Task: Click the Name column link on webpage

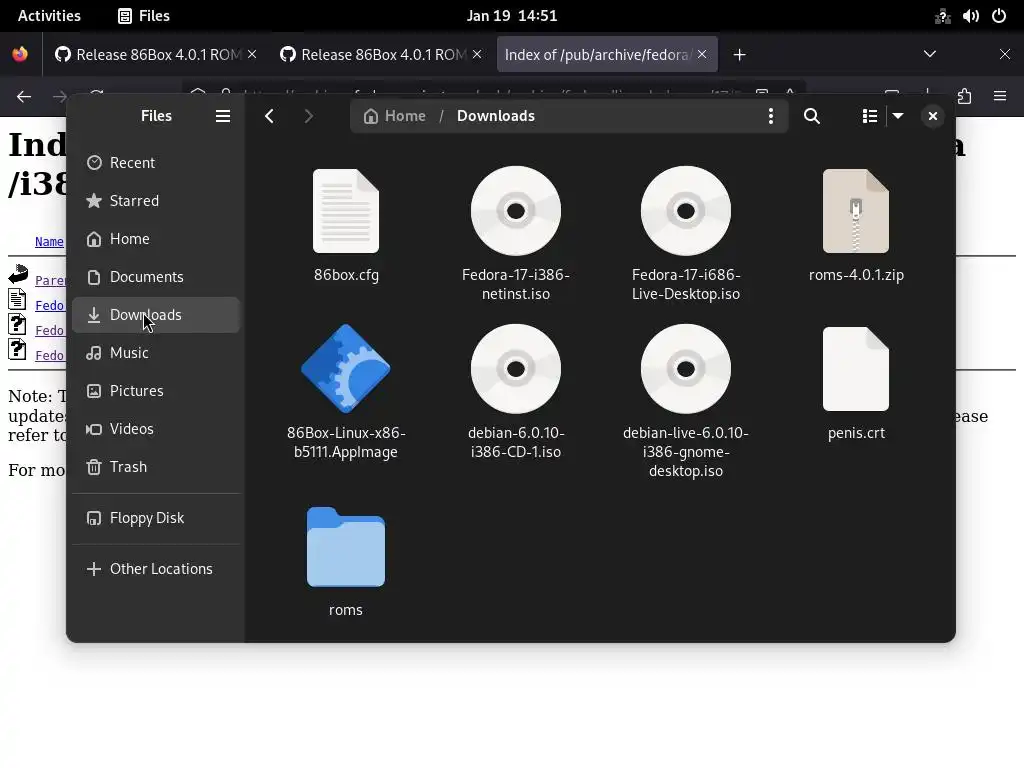Action: (50, 242)
